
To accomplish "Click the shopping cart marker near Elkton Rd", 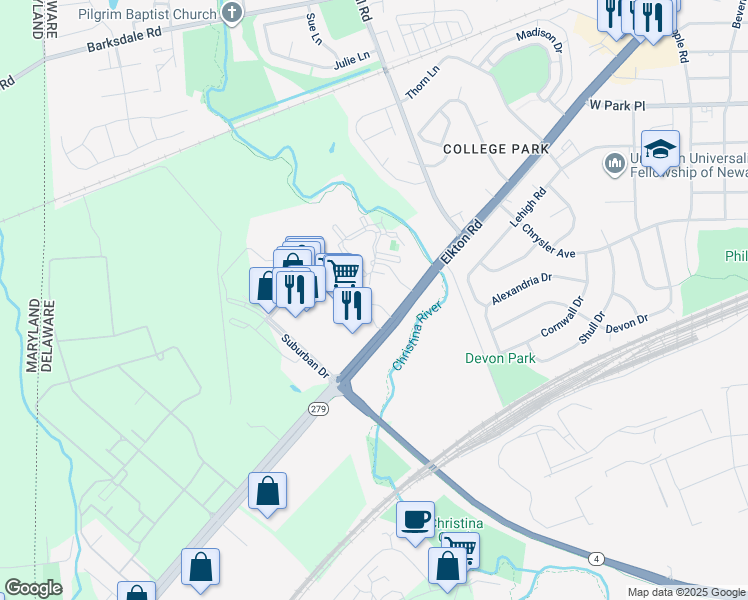I will click(344, 273).
